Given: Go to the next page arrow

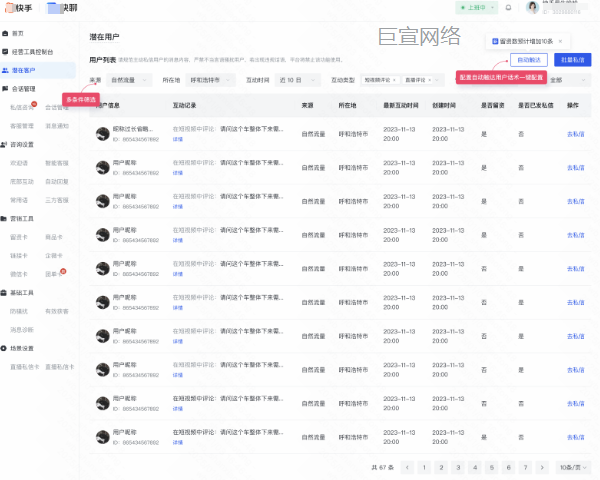Looking at the screenshot, I should pyautogui.click(x=542, y=467).
